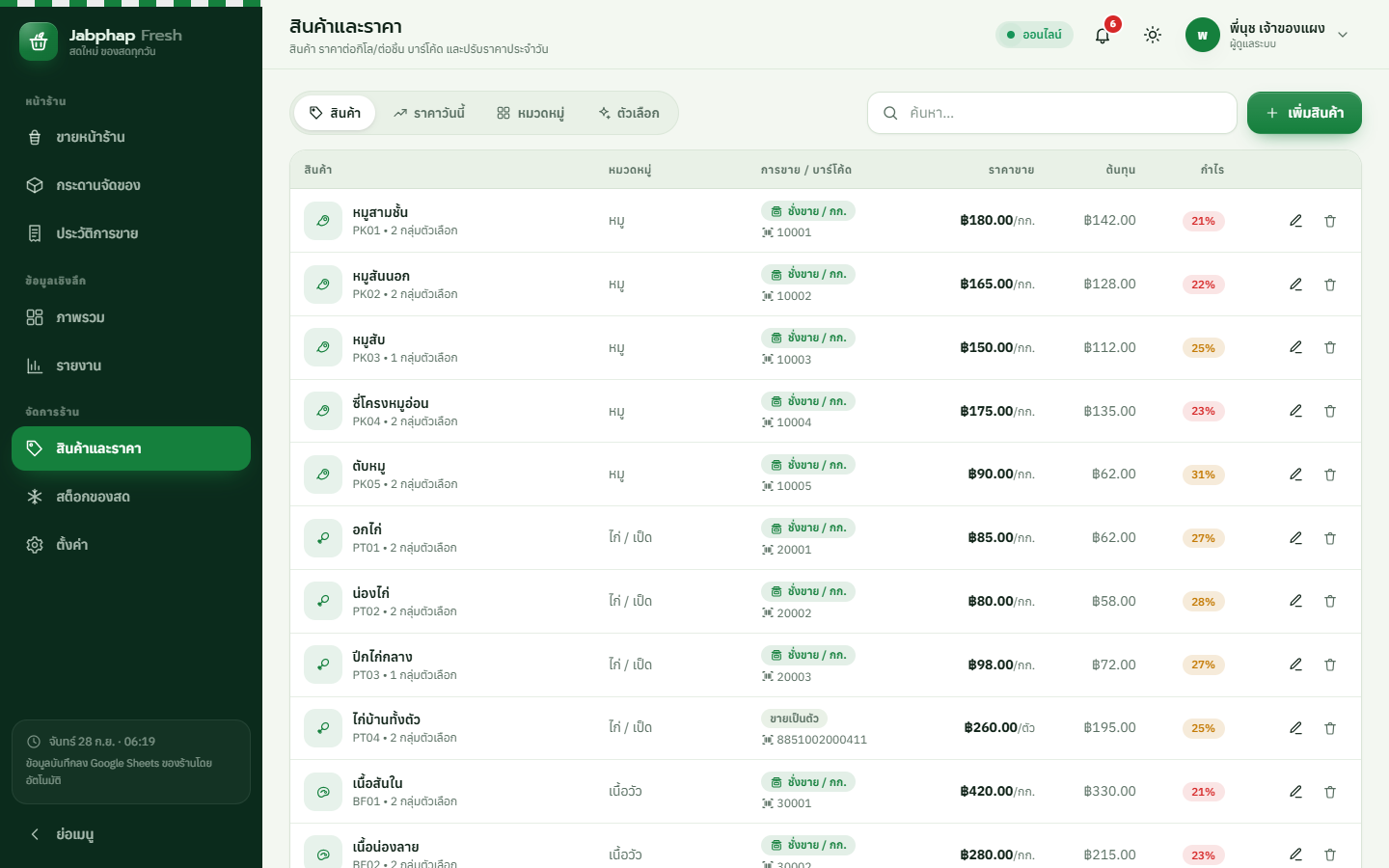Edit the หมูสามชั้น product
Image resolution: width=1389 pixels, height=868 pixels.
[1295, 221]
